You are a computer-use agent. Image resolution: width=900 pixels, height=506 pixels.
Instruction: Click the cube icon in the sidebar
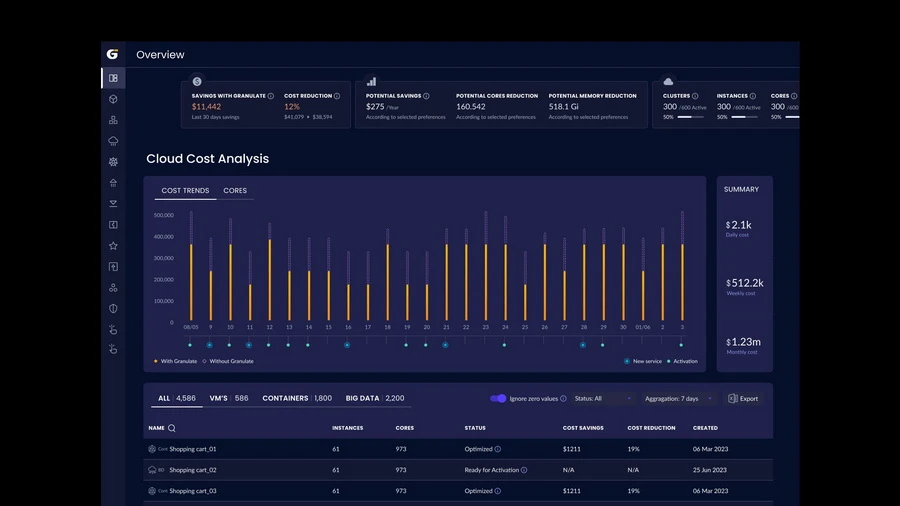point(113,99)
